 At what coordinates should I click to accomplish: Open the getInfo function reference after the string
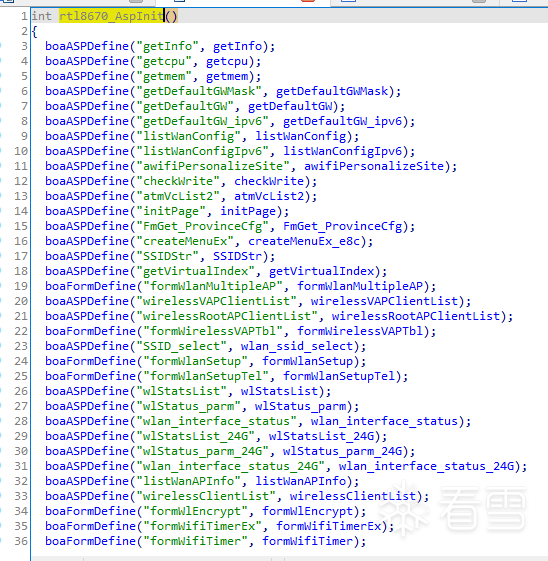click(x=238, y=46)
